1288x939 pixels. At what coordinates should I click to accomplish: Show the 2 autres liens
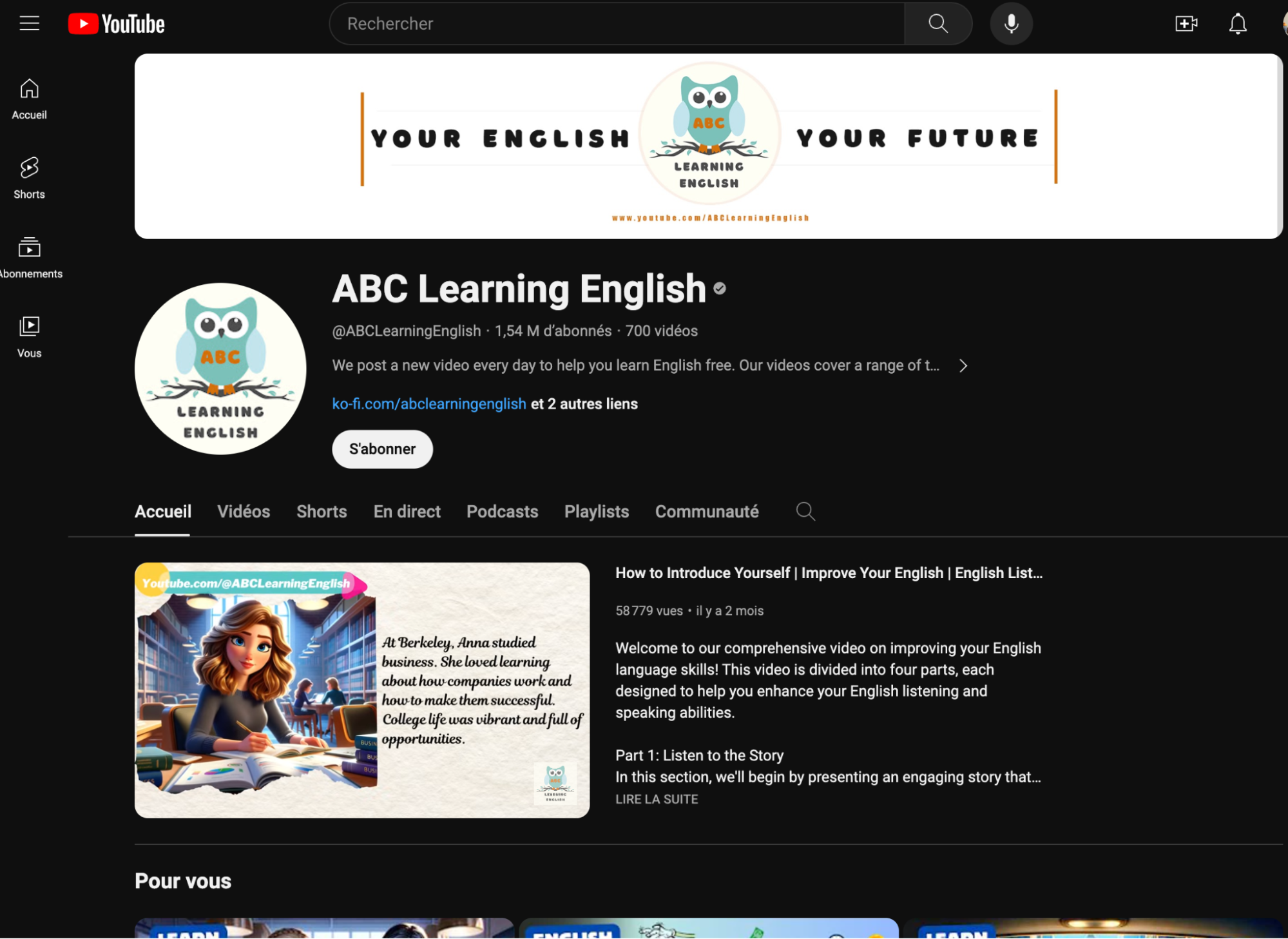pos(584,404)
